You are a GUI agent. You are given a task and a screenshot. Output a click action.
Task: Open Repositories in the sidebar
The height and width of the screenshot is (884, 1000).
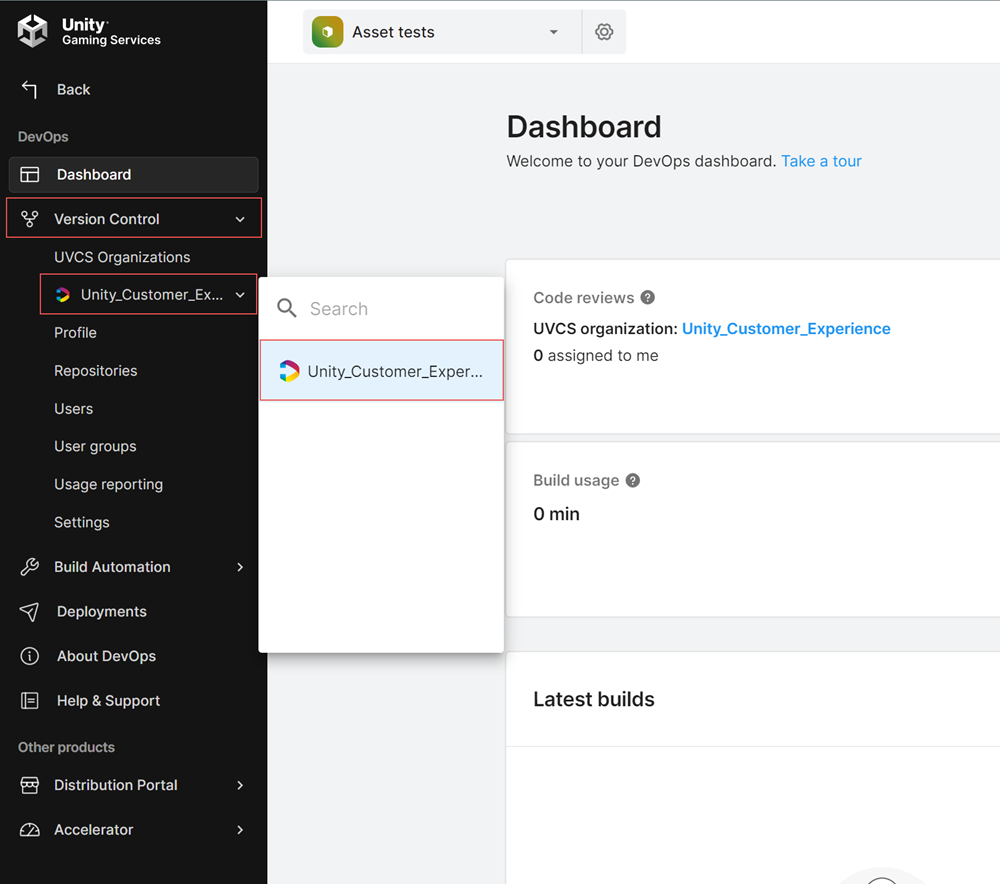[96, 371]
